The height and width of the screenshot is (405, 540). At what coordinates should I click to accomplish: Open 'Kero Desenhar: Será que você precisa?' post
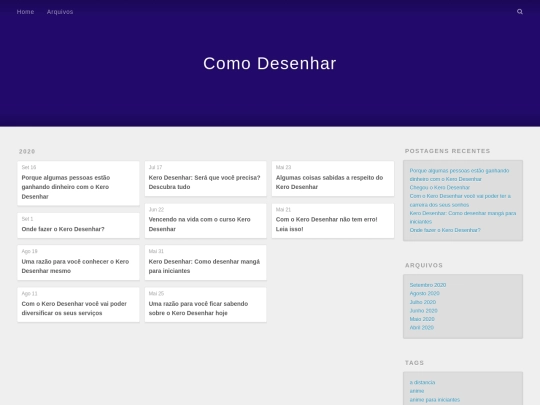[206, 179]
